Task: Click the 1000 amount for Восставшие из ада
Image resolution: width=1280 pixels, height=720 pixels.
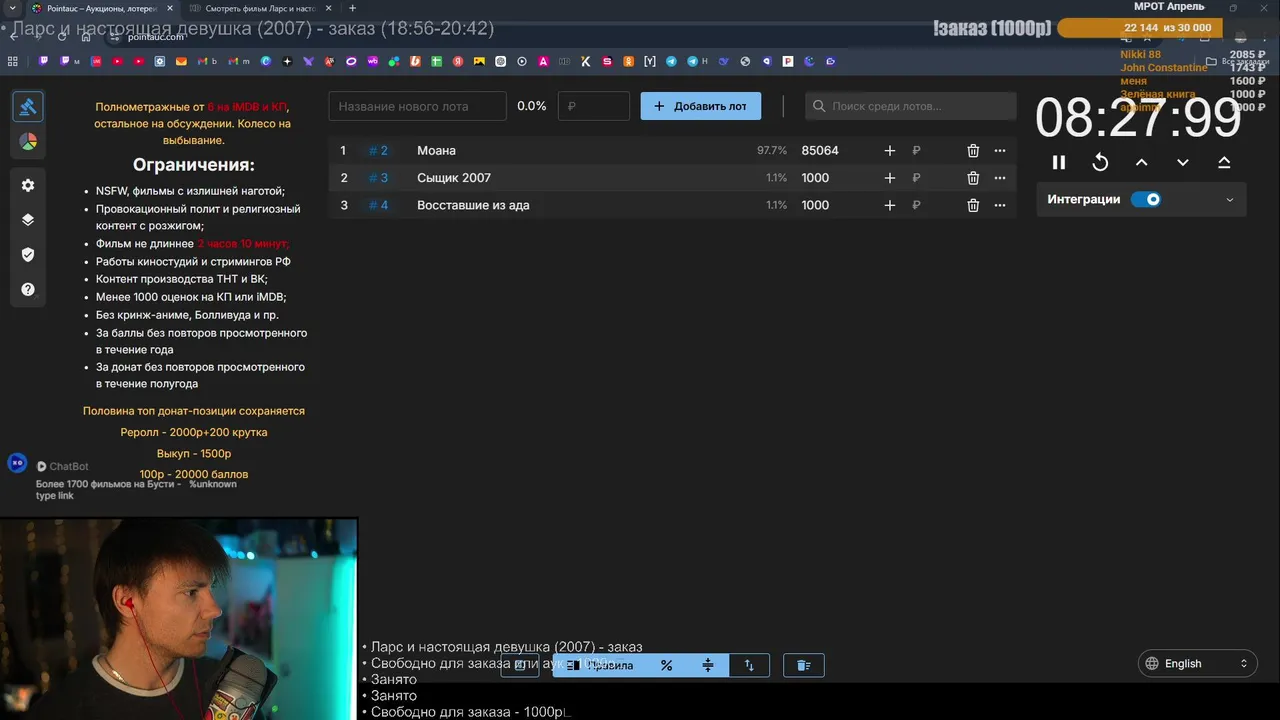Action: tap(815, 205)
